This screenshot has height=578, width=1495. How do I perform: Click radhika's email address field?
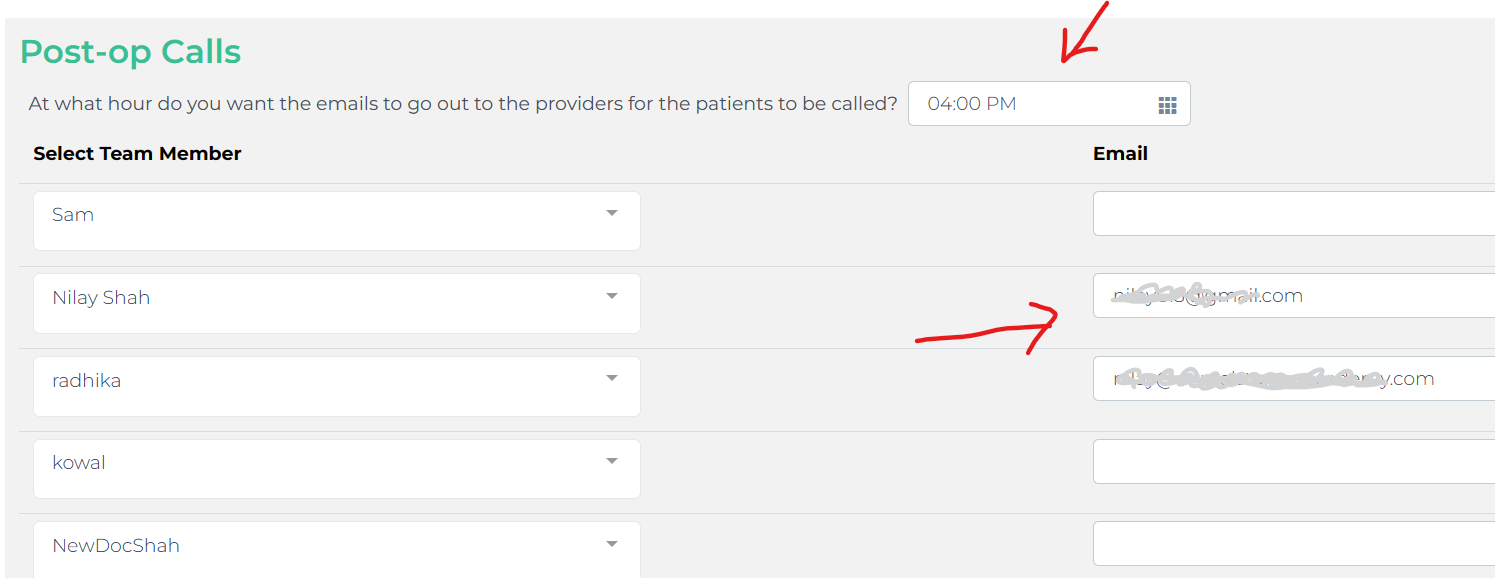[x=1294, y=379]
